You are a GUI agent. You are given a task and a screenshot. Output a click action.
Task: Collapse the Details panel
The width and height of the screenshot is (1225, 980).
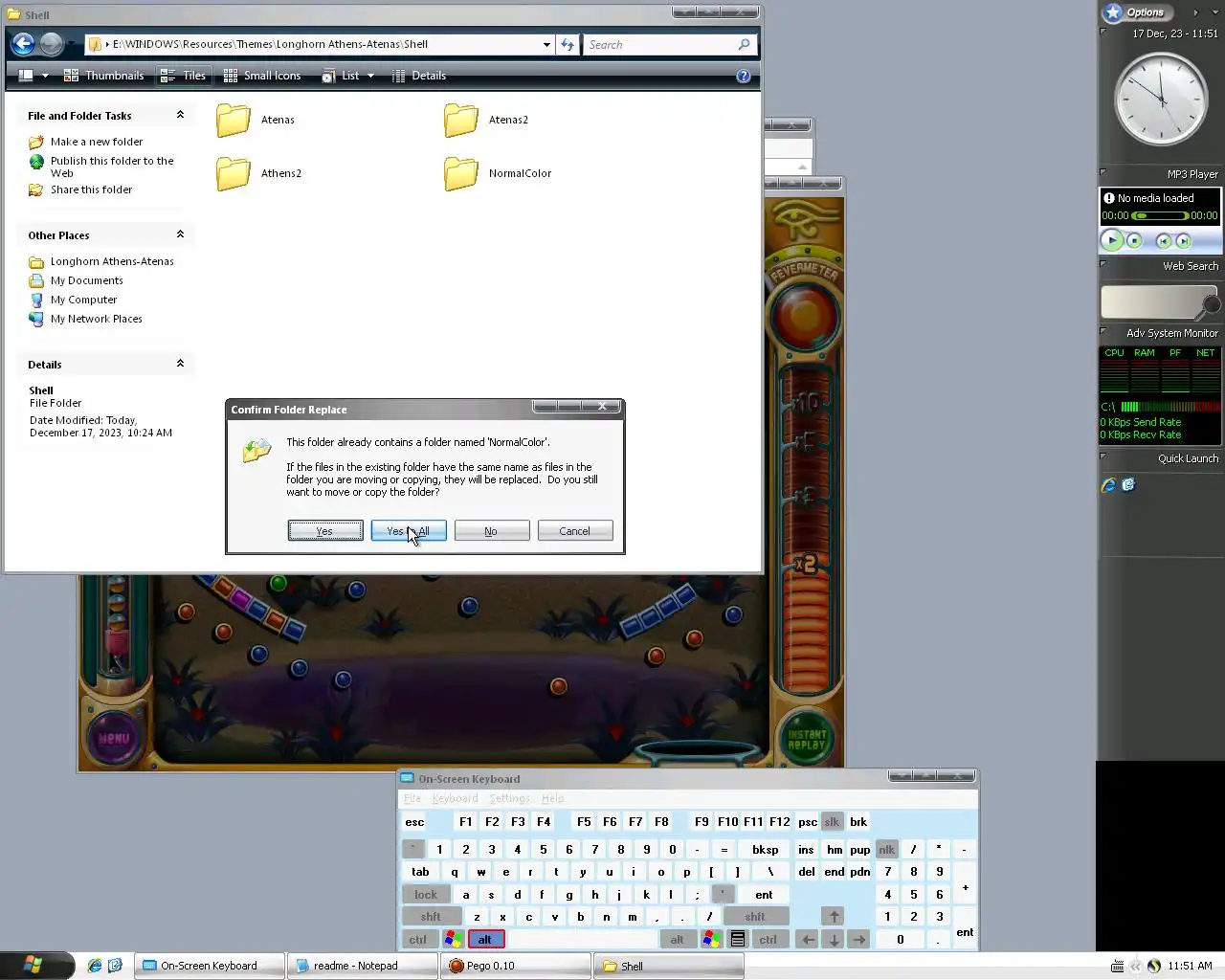[x=180, y=364]
